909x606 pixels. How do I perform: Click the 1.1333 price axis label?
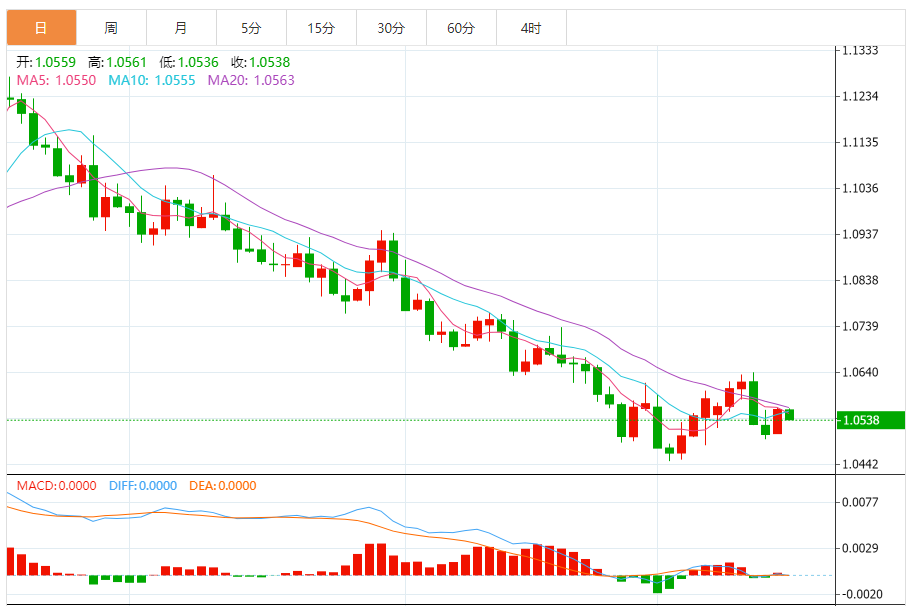pyautogui.click(x=860, y=50)
